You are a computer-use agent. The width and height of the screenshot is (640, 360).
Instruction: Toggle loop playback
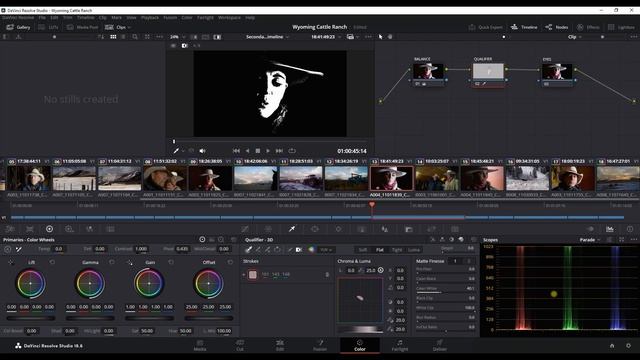(292, 151)
